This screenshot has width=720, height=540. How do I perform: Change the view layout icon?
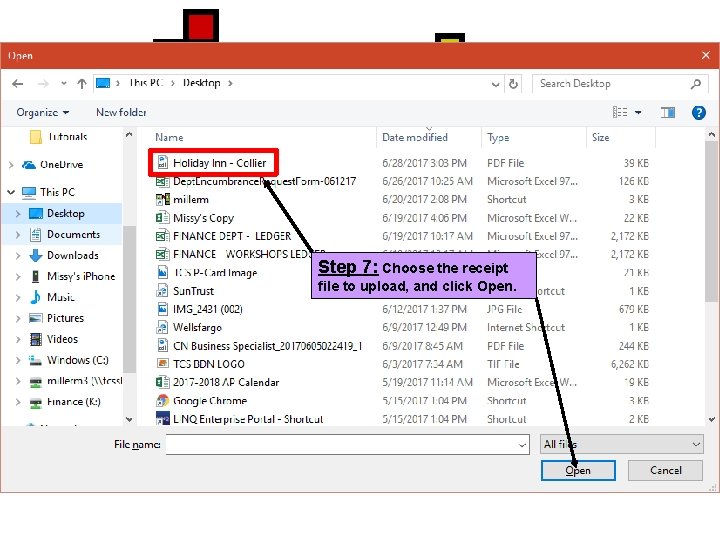tap(620, 112)
